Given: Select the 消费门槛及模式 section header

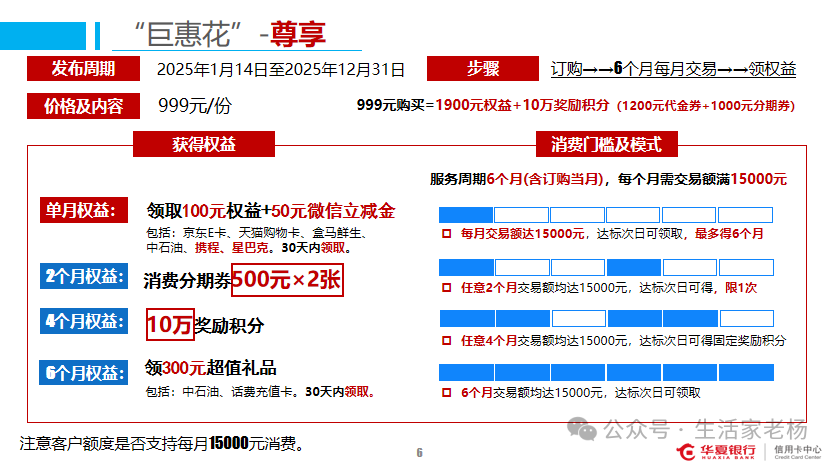Looking at the screenshot, I should coord(606,144).
